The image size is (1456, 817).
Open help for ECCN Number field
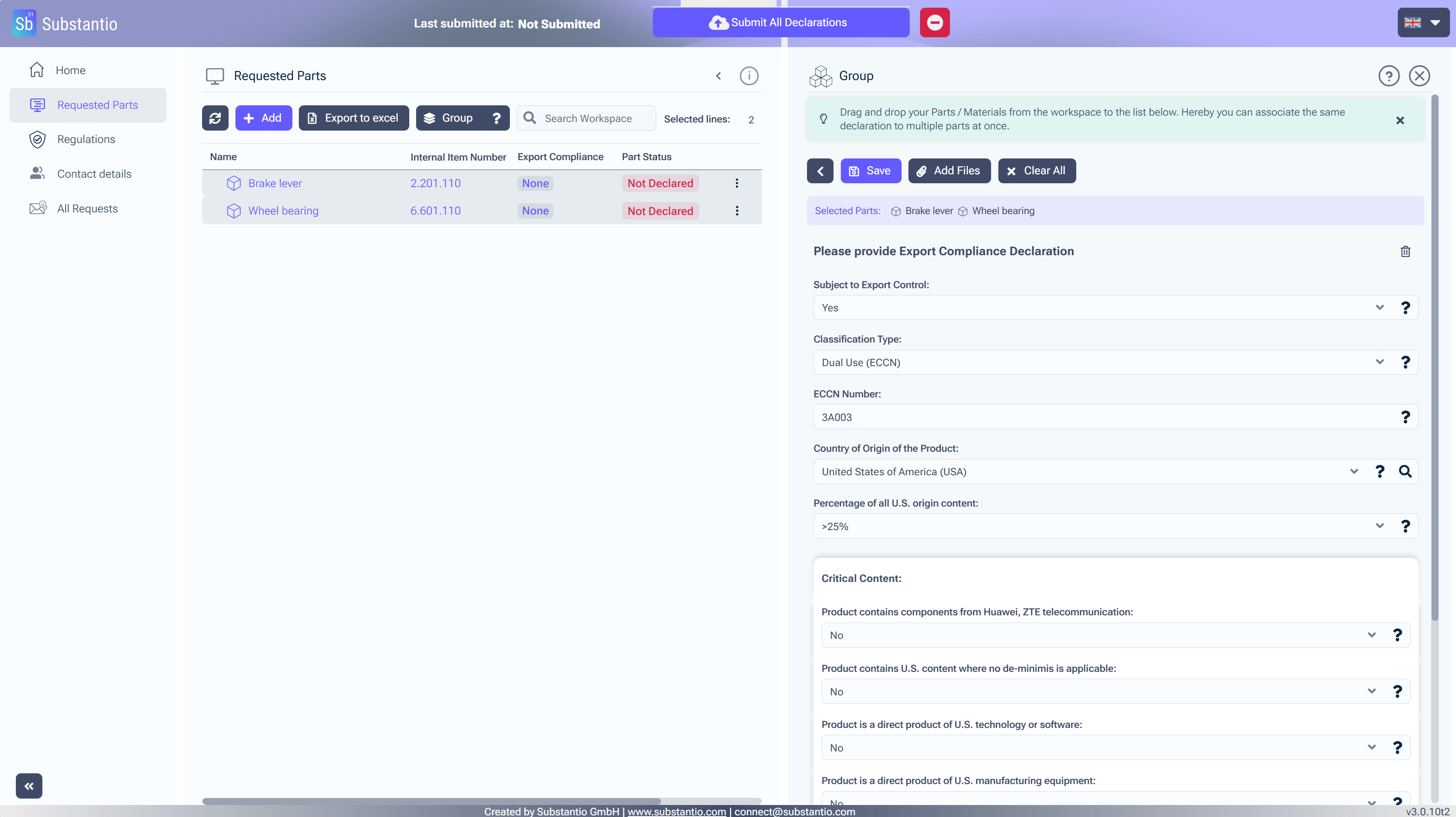click(x=1405, y=417)
